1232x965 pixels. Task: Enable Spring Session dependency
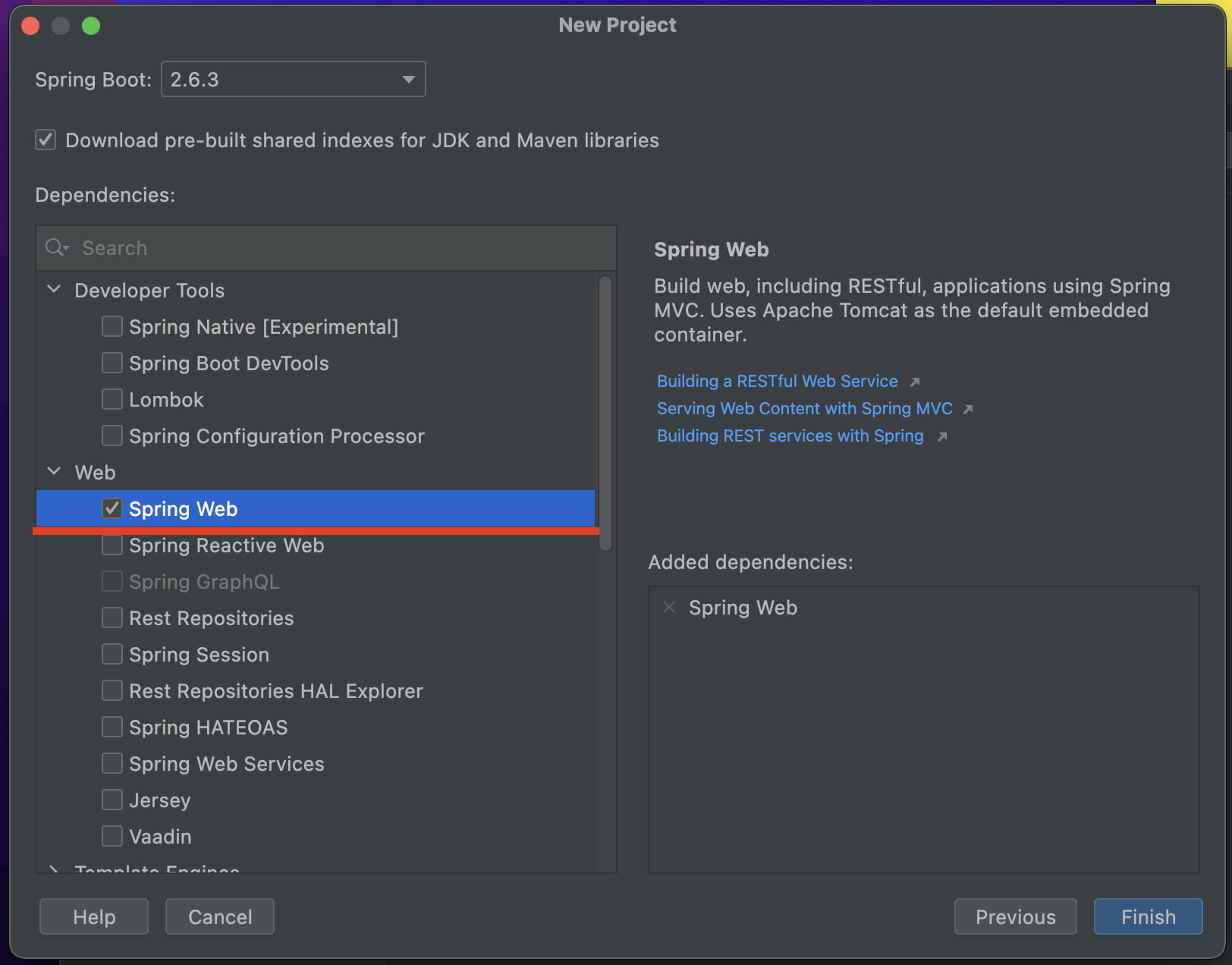[112, 654]
